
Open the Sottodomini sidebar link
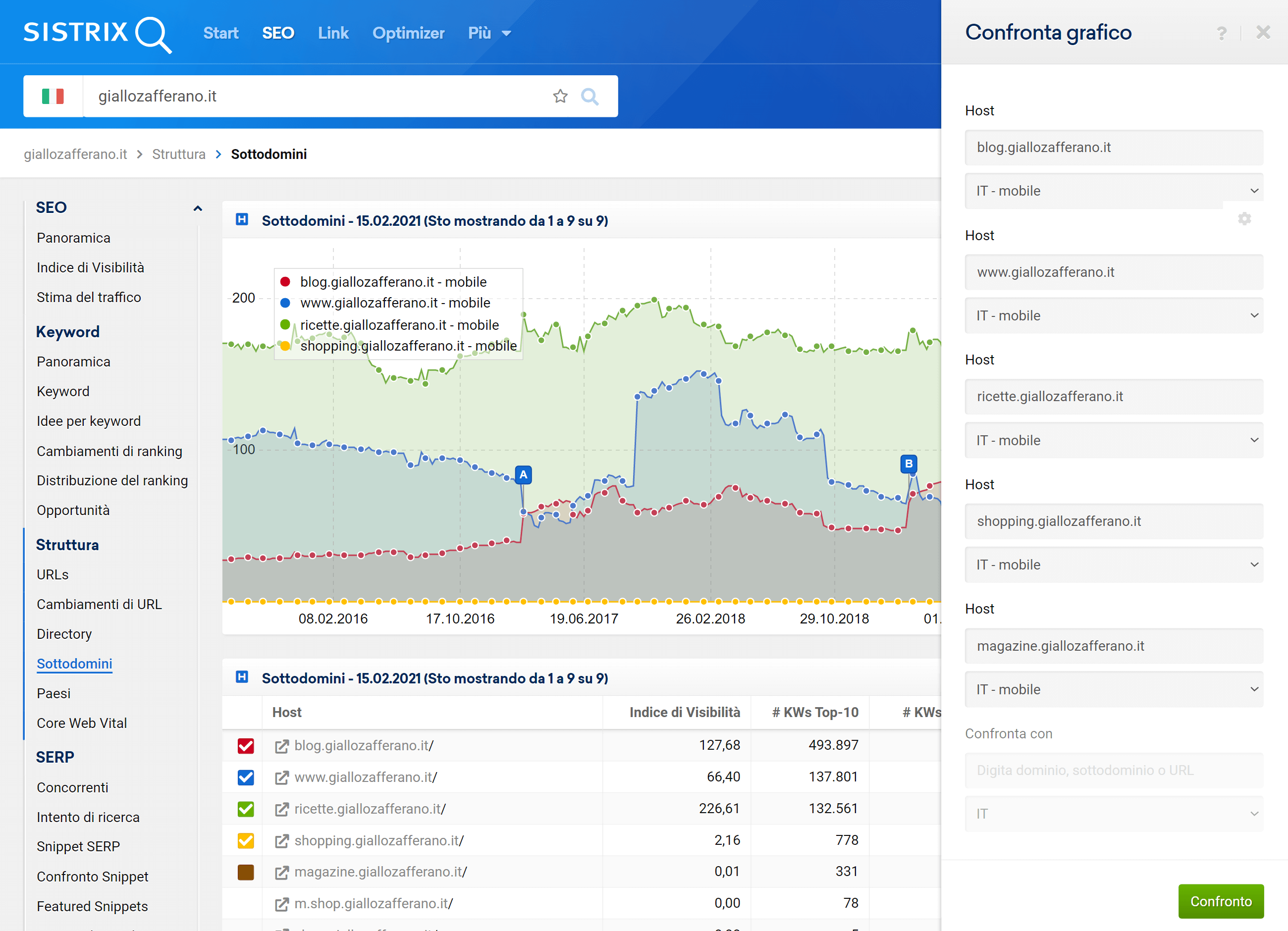pyautogui.click(x=74, y=664)
